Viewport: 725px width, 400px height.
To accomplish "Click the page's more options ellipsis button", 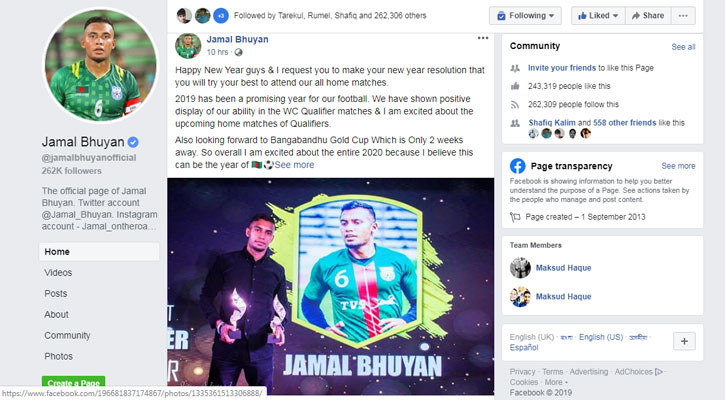I will pyautogui.click(x=683, y=16).
